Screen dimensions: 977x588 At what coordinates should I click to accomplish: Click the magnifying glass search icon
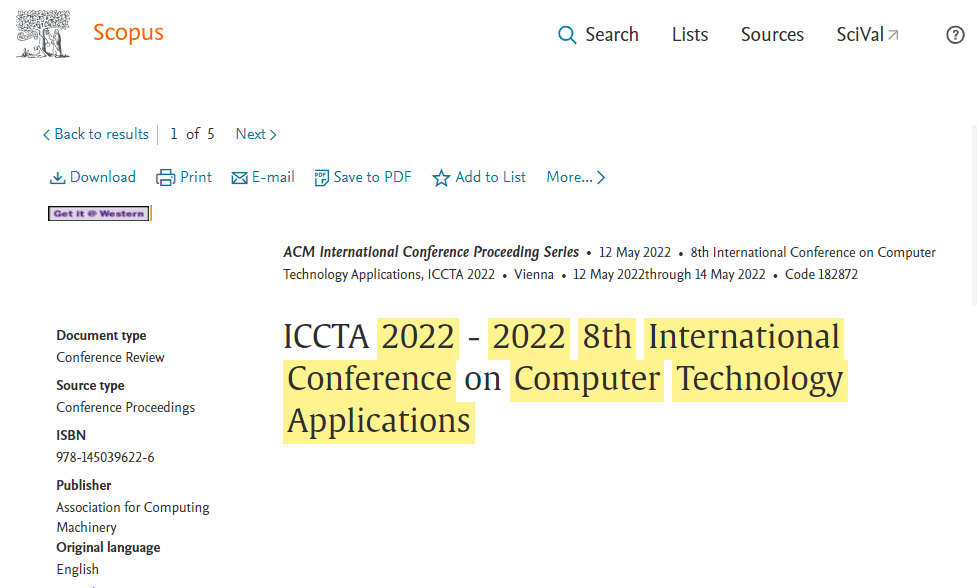[x=567, y=35]
